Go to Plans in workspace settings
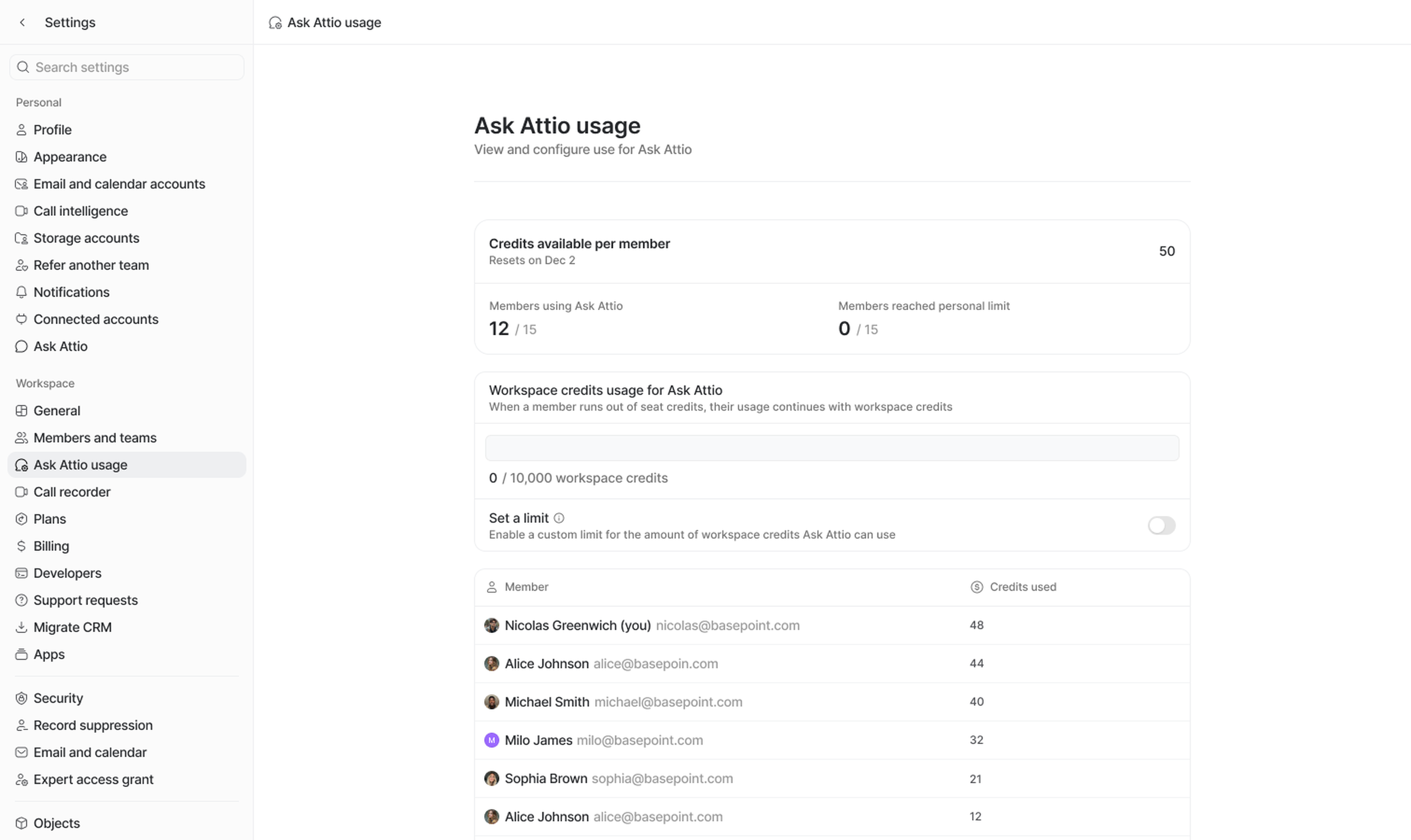 (49, 519)
